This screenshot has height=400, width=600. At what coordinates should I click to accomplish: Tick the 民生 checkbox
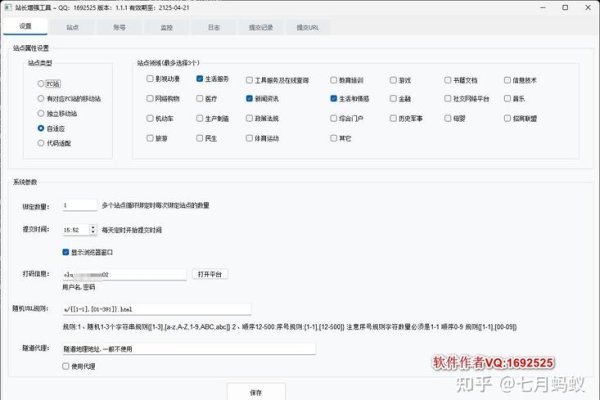[x=200, y=138]
